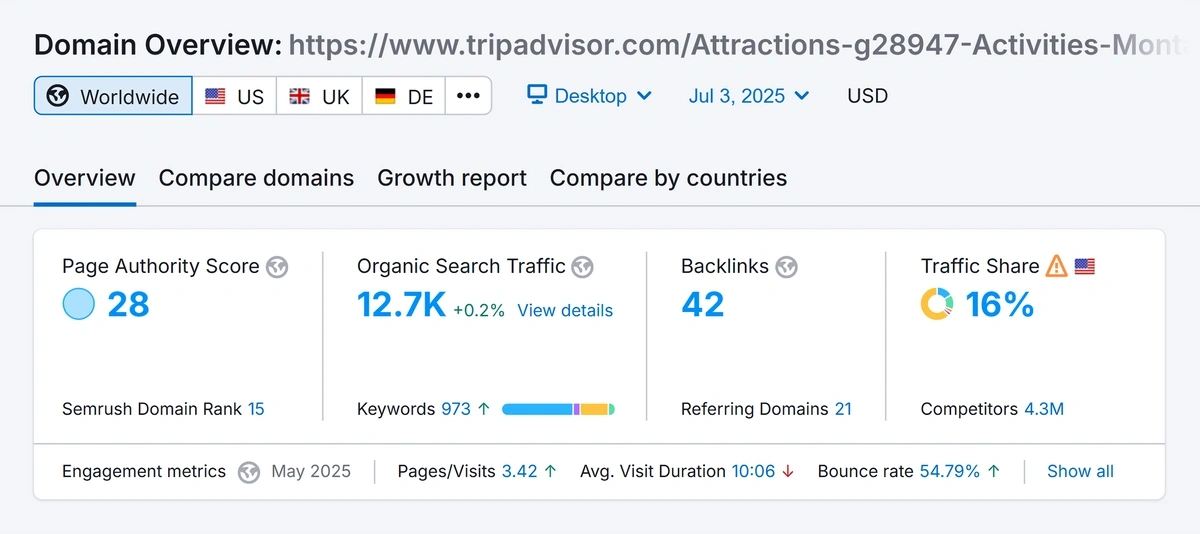Click the up arrow beside Bounce rate
Screen dimensions: 1200x534
click(x=993, y=472)
